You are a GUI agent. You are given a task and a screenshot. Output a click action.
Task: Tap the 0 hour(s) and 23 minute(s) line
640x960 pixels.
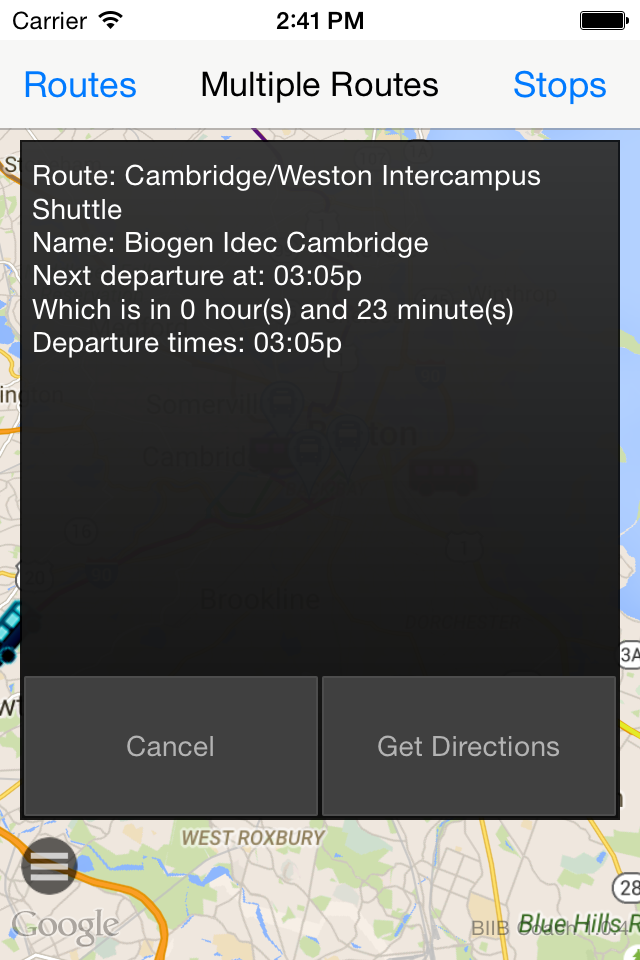point(273,310)
